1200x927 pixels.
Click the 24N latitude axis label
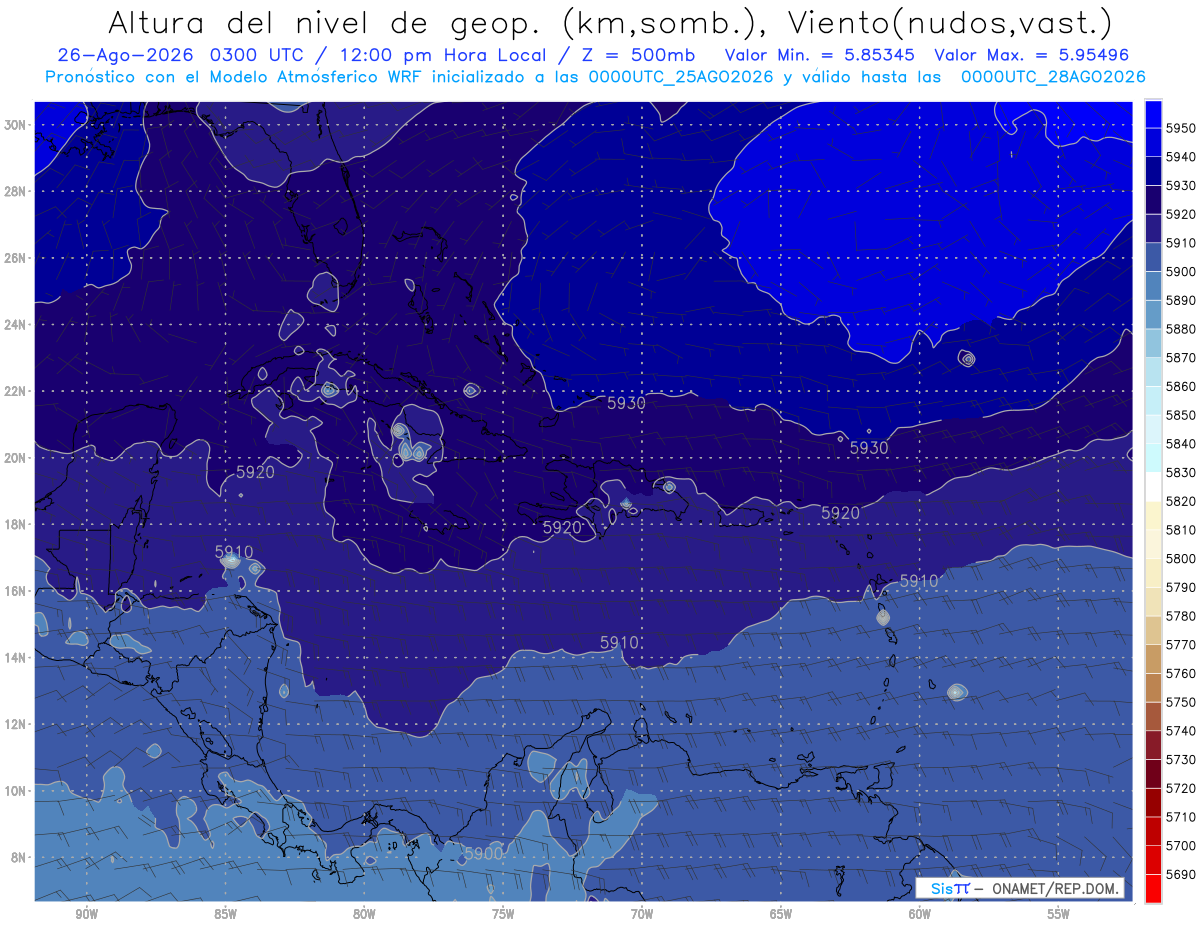15,325
